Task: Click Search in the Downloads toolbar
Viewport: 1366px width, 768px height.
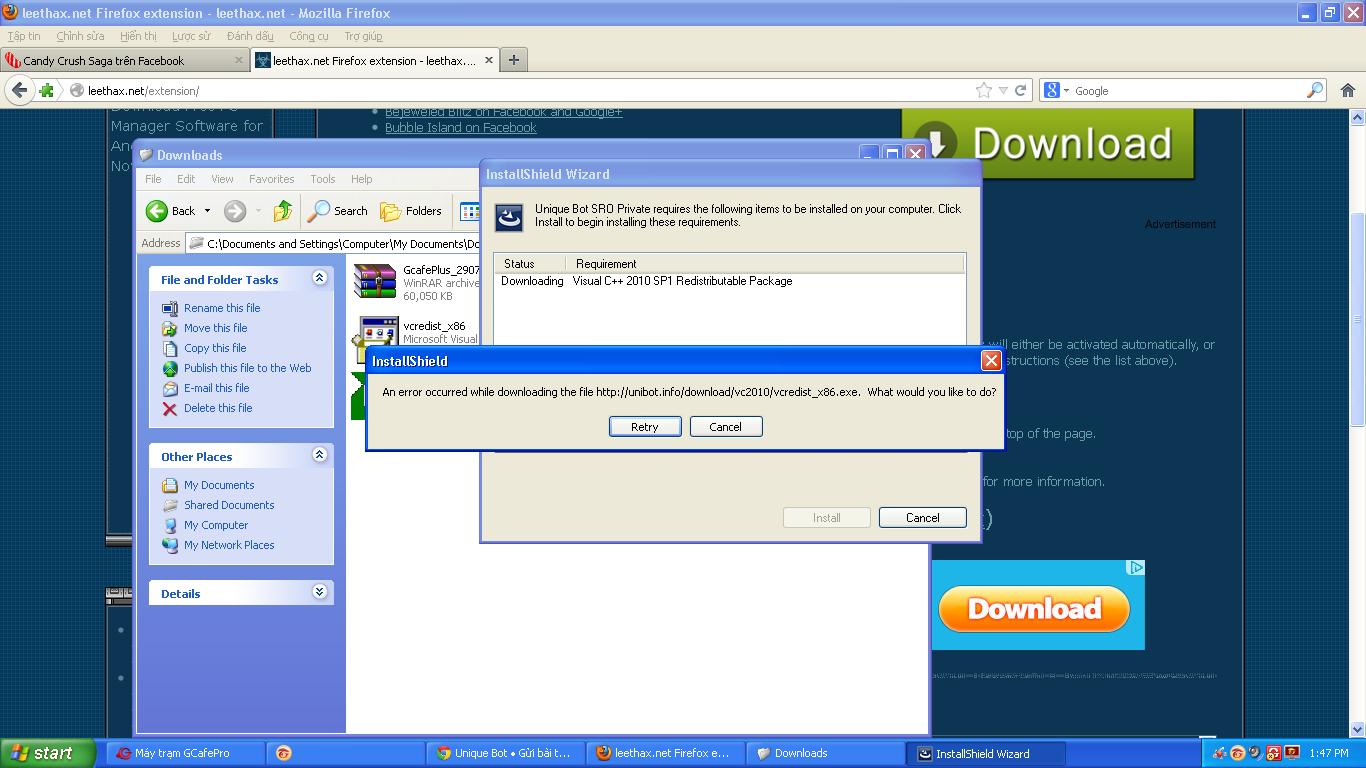Action: tap(338, 211)
